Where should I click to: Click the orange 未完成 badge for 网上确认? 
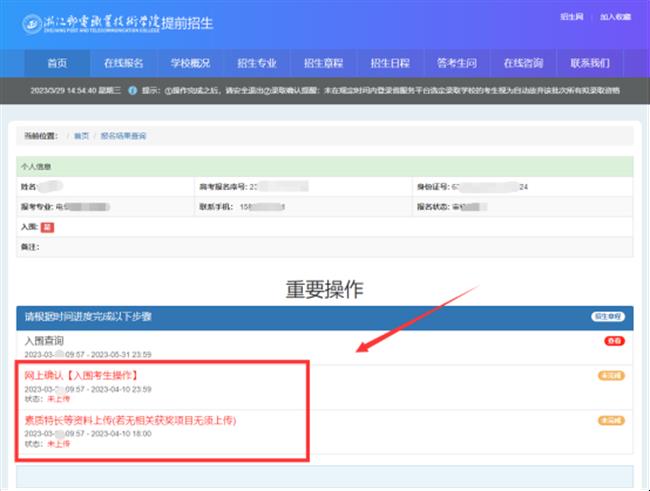click(610, 376)
